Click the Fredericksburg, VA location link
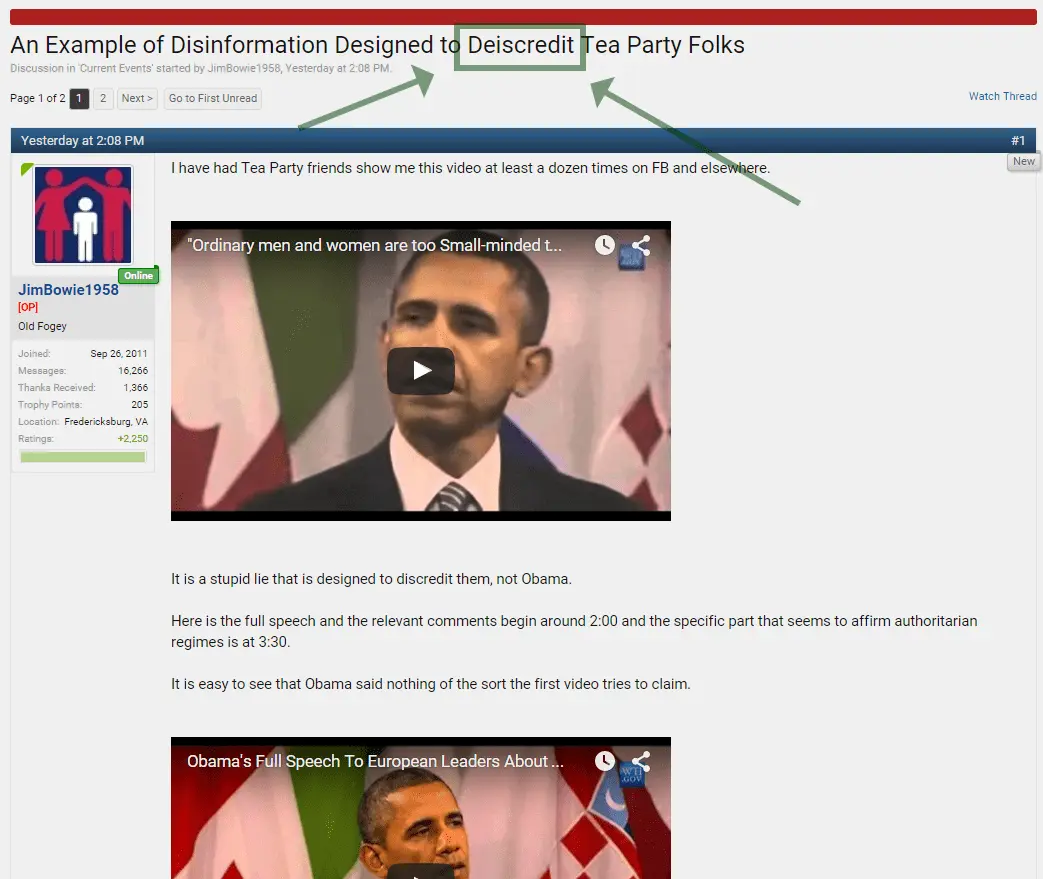 tap(106, 421)
